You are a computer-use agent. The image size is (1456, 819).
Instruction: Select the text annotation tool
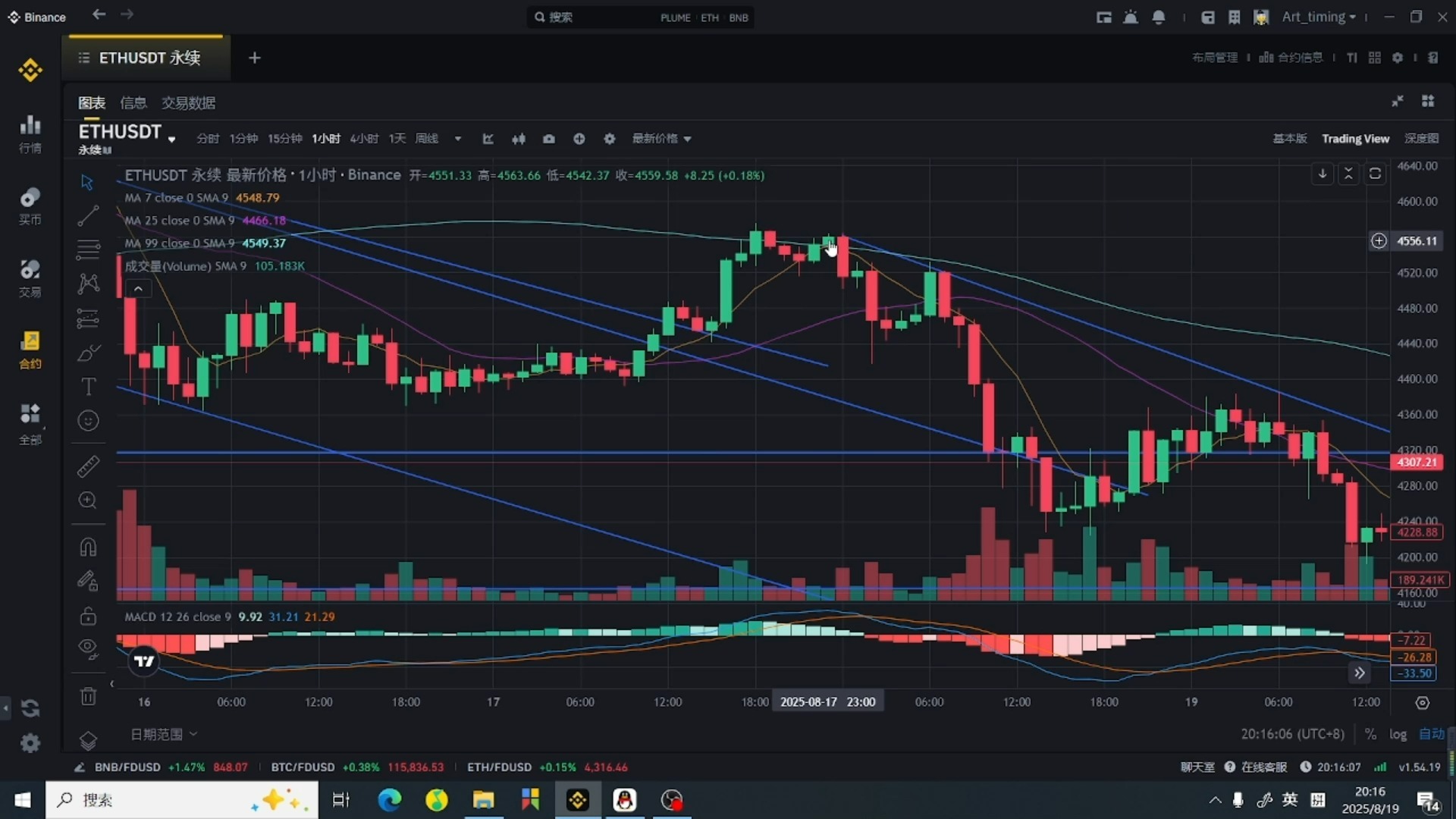[x=88, y=387]
